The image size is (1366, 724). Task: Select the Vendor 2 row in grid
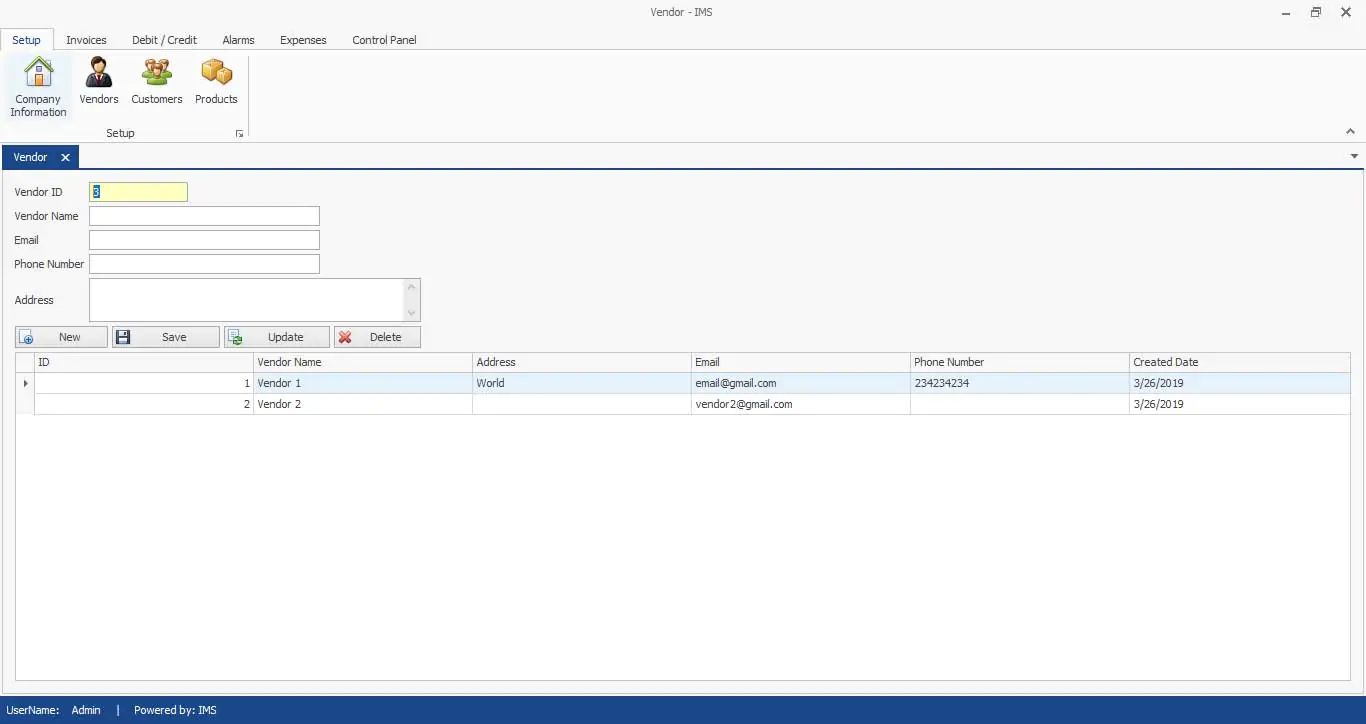point(360,404)
